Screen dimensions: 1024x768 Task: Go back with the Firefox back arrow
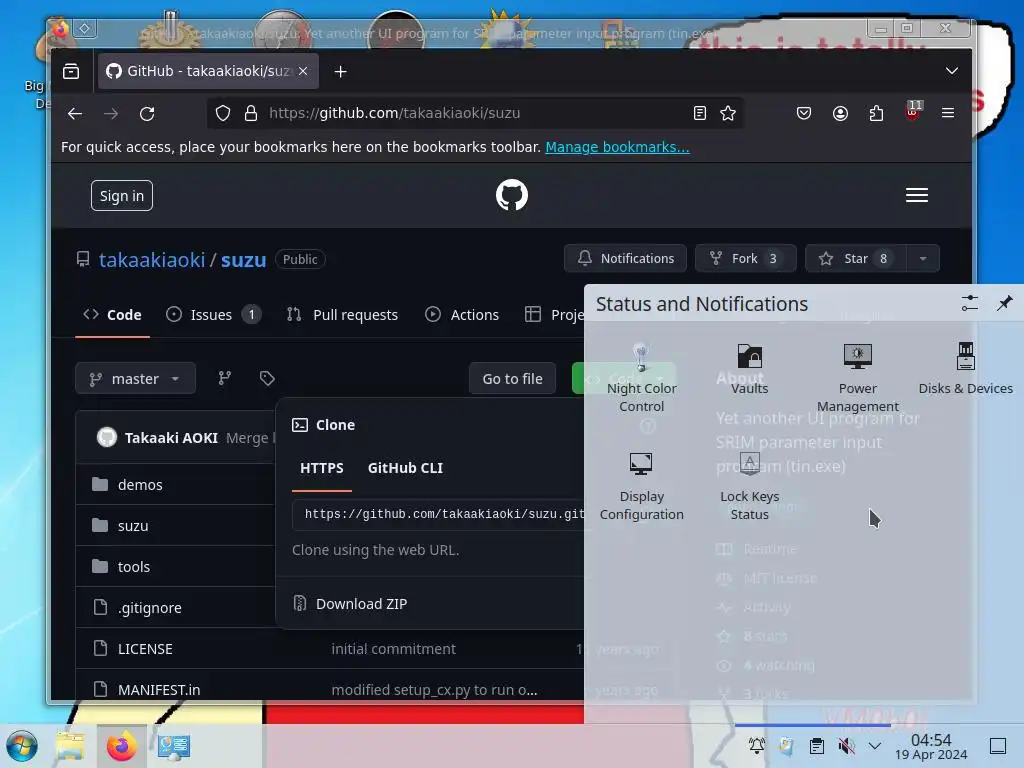pyautogui.click(x=75, y=114)
